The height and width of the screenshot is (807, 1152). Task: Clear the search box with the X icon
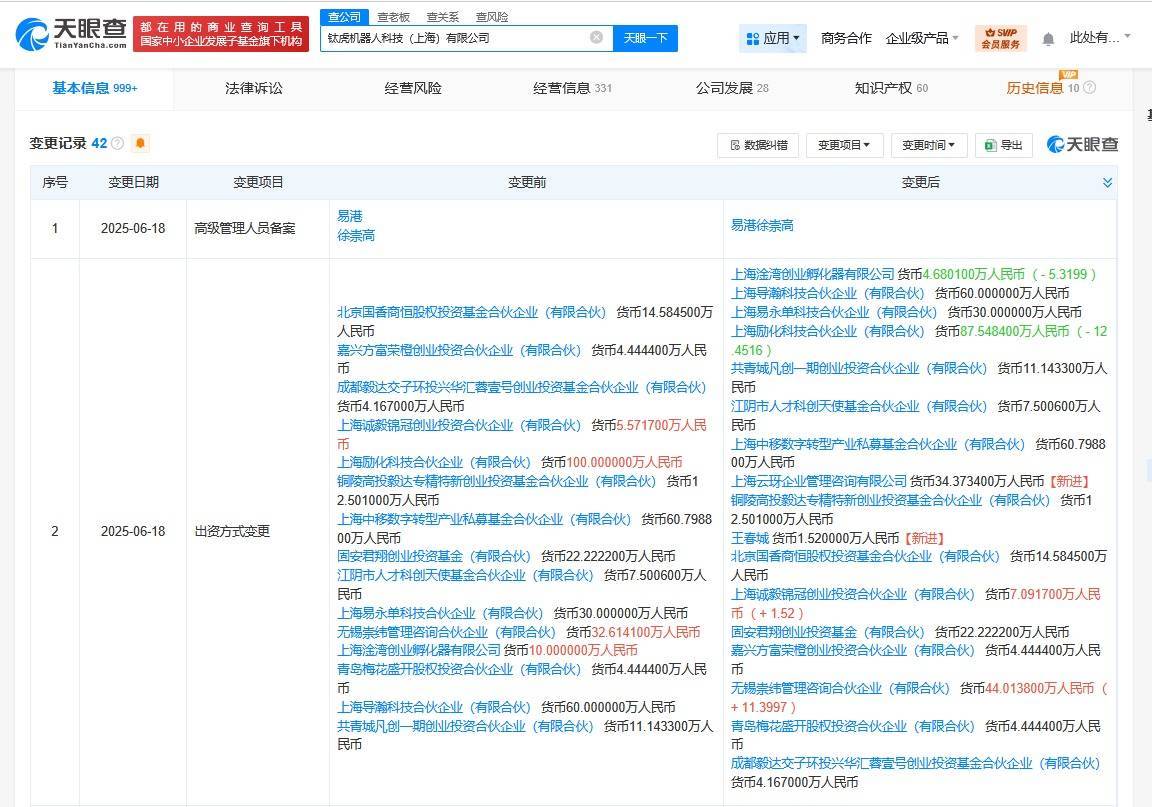[597, 37]
